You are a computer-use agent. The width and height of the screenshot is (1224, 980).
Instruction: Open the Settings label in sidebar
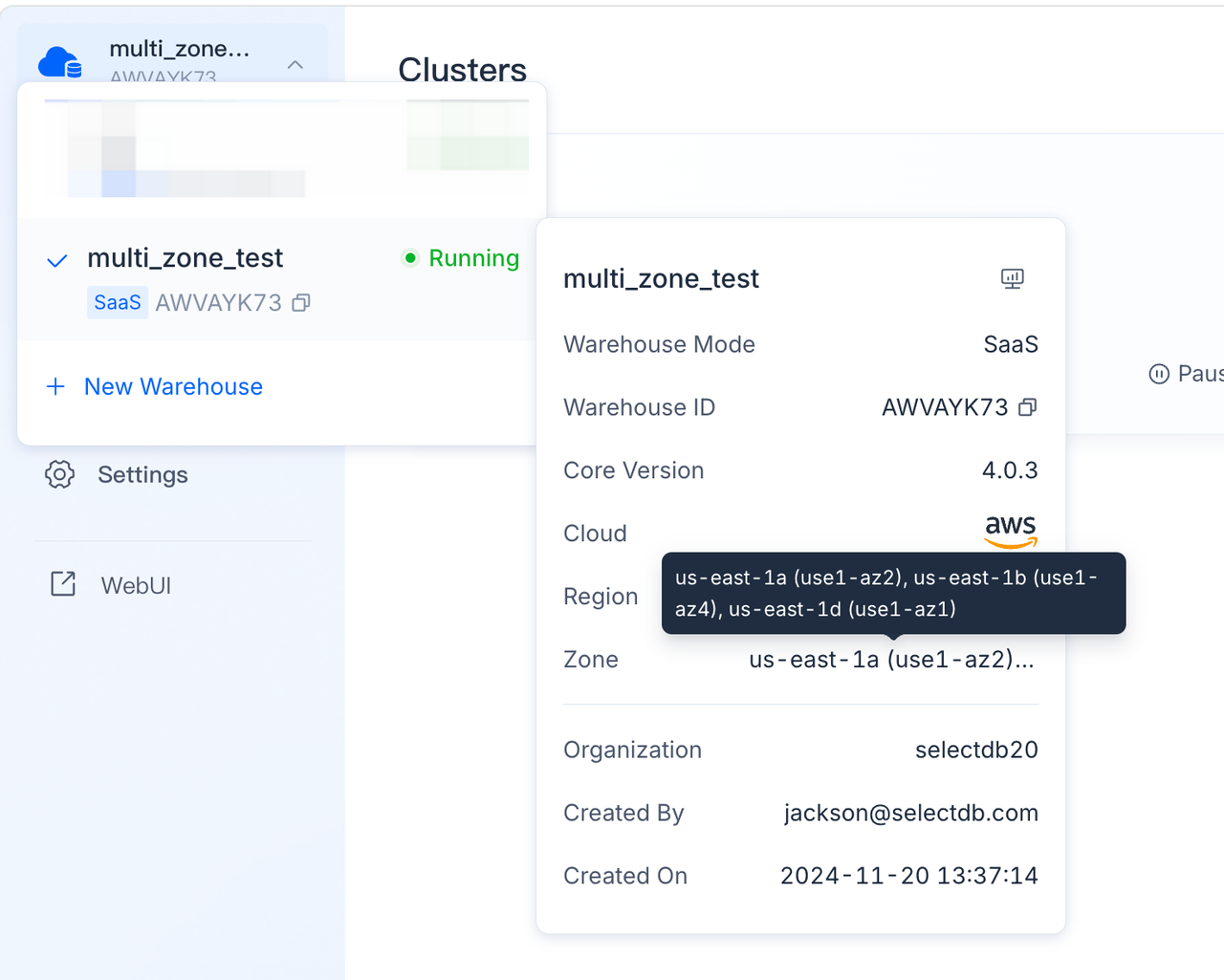tap(142, 474)
